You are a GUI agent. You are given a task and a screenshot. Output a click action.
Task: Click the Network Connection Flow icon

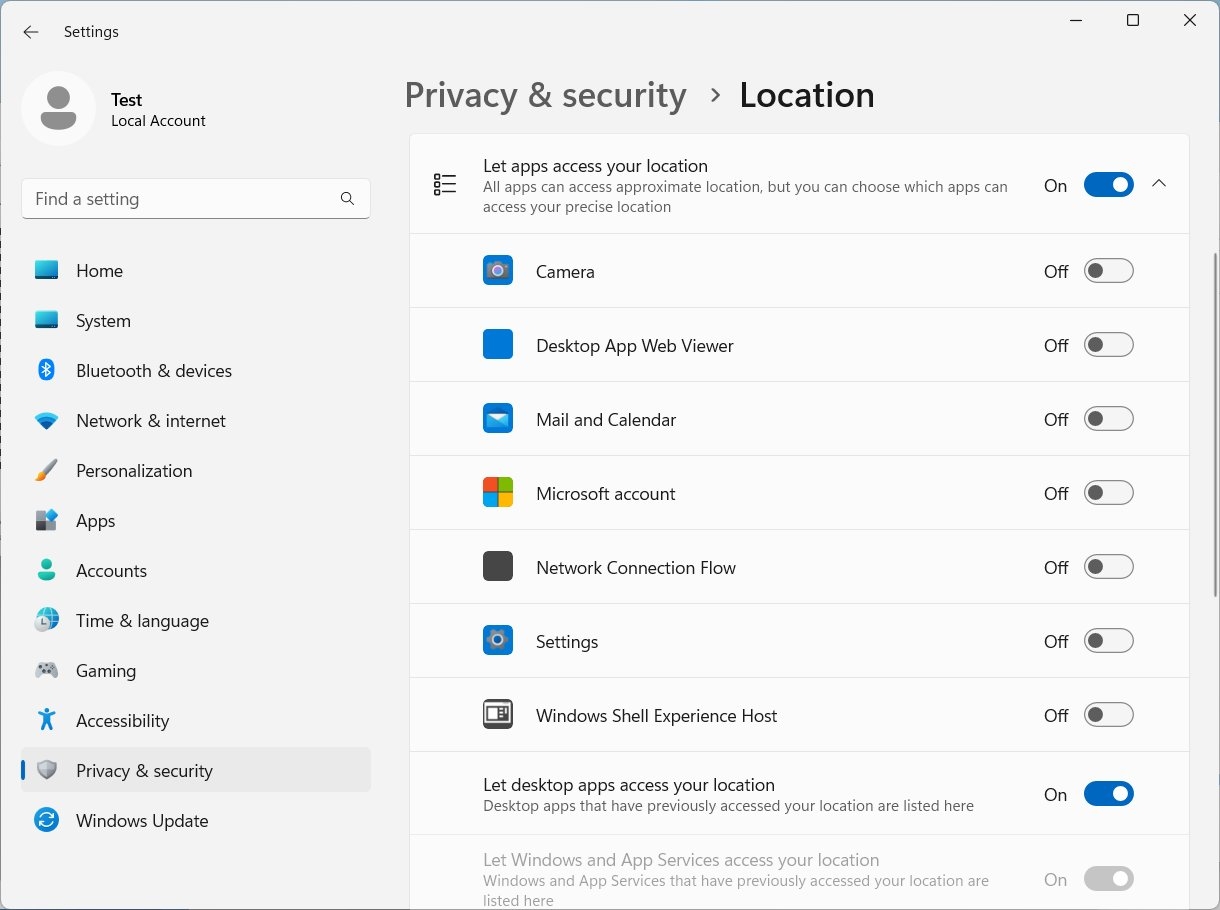pyautogui.click(x=498, y=567)
